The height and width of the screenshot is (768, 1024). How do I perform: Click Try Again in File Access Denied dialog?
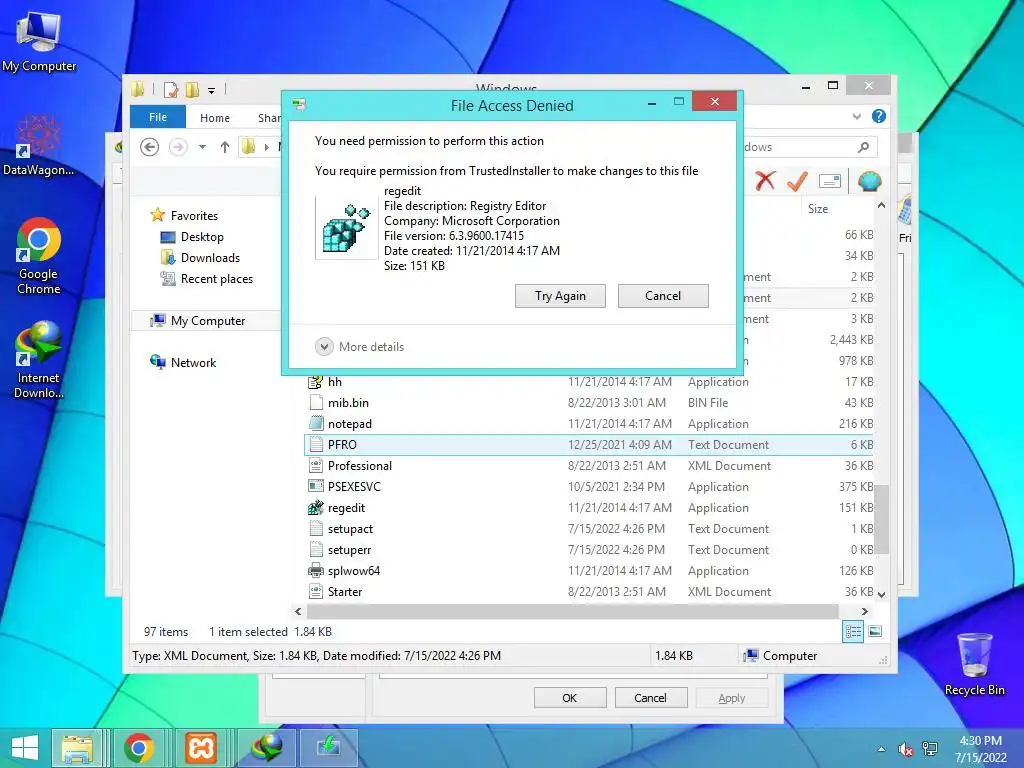560,296
